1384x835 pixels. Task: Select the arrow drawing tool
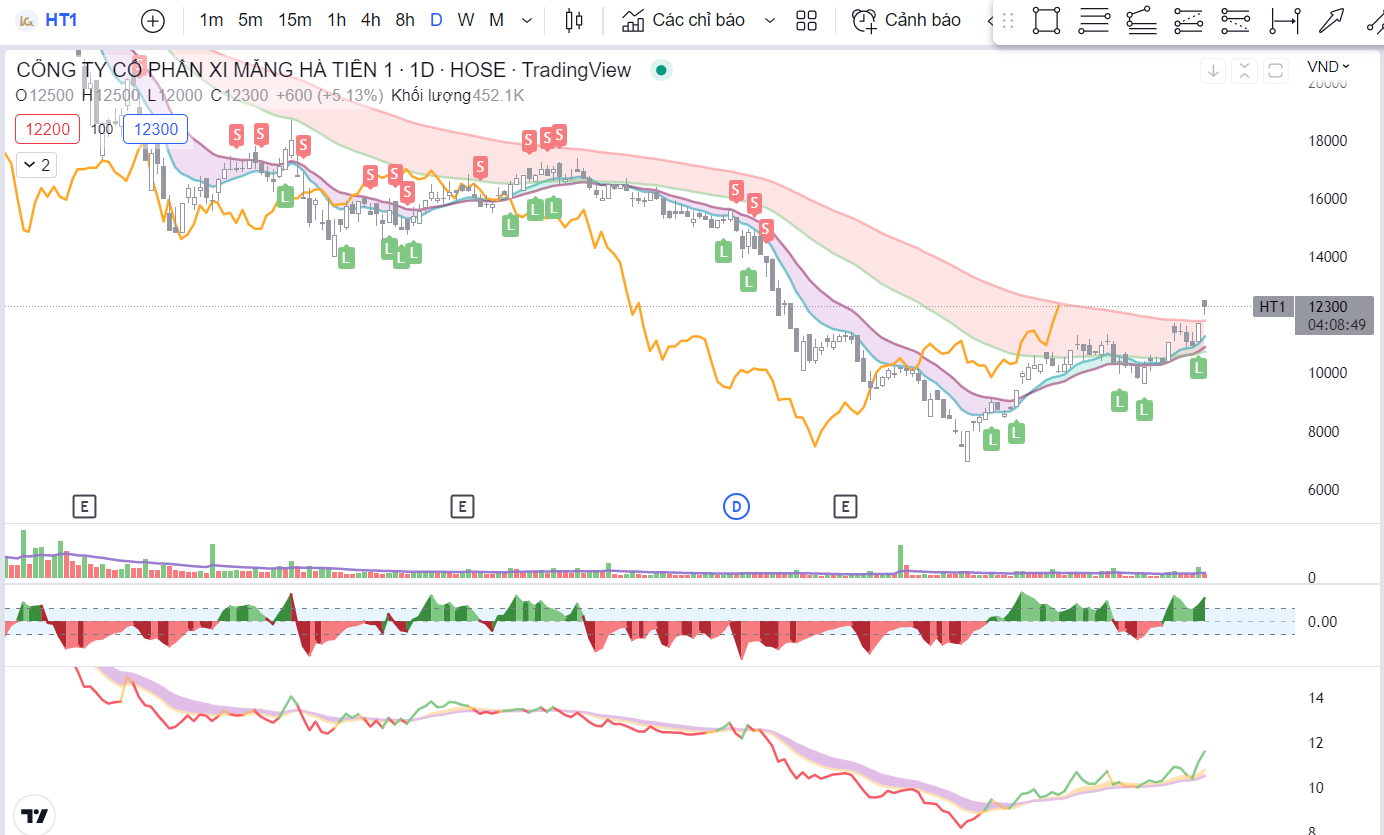1331,20
